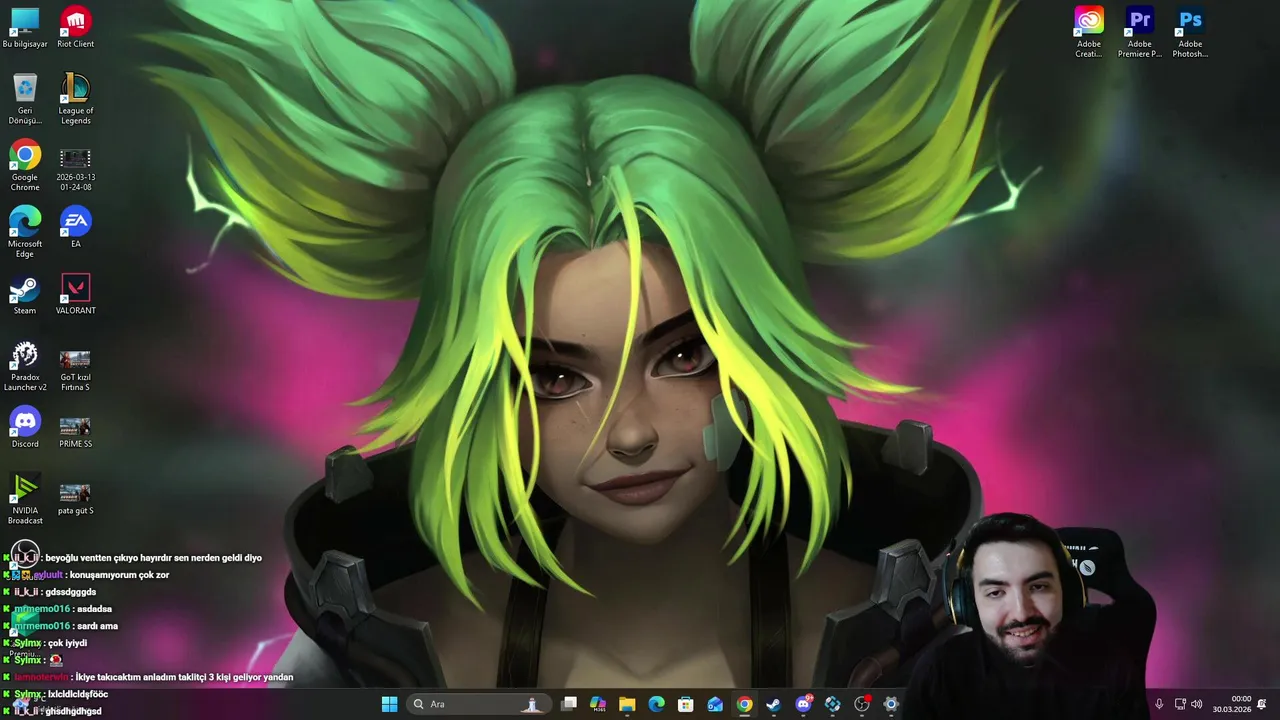Launch the Adobe Creative Cloud shortcut
The width and height of the screenshot is (1280, 720).
click(1089, 32)
